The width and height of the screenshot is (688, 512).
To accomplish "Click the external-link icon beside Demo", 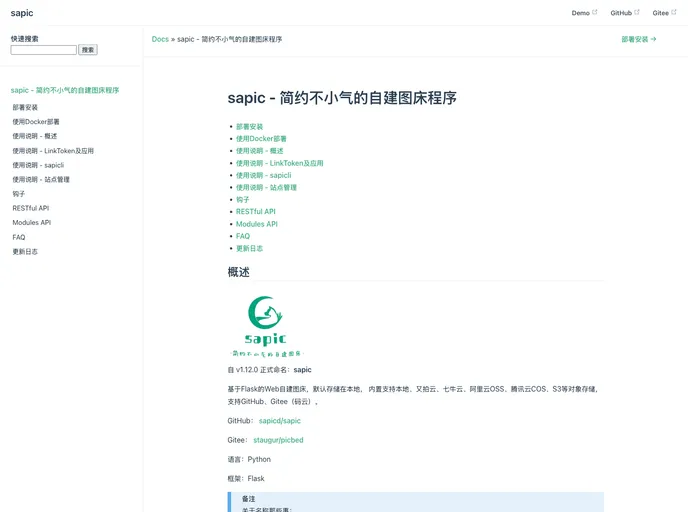I will pos(595,12).
